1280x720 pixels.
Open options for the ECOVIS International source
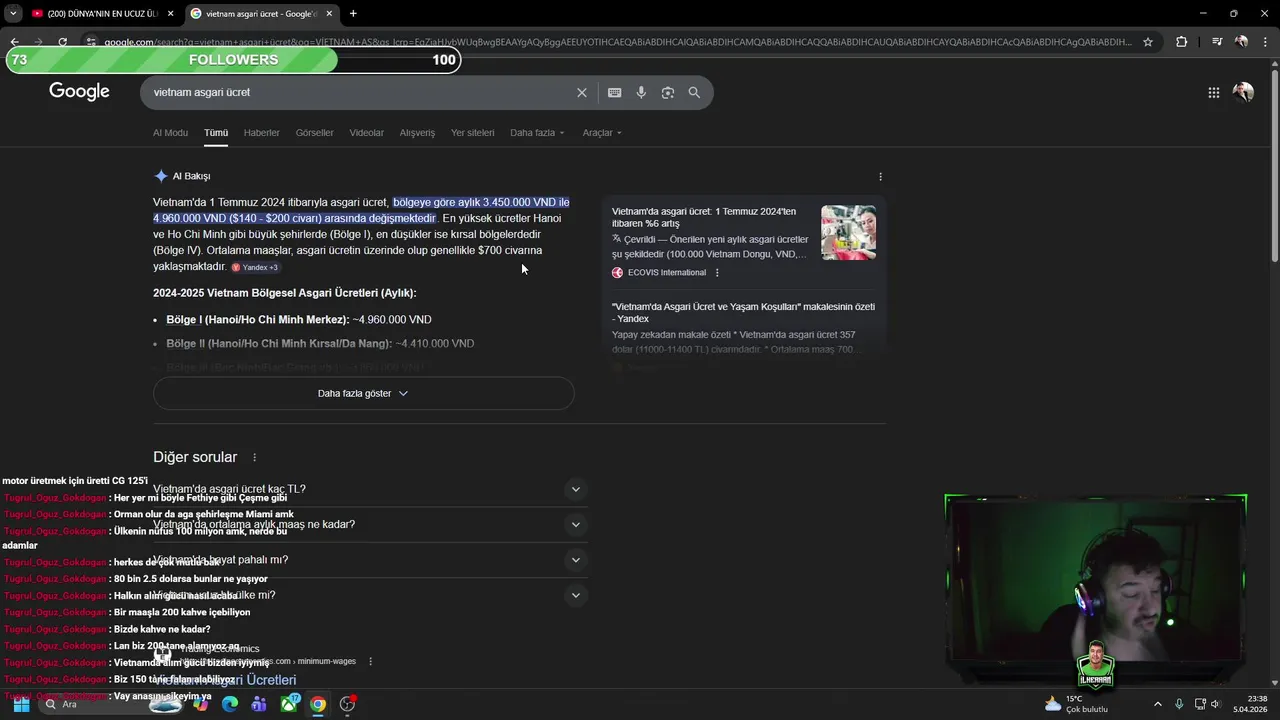pos(717,272)
